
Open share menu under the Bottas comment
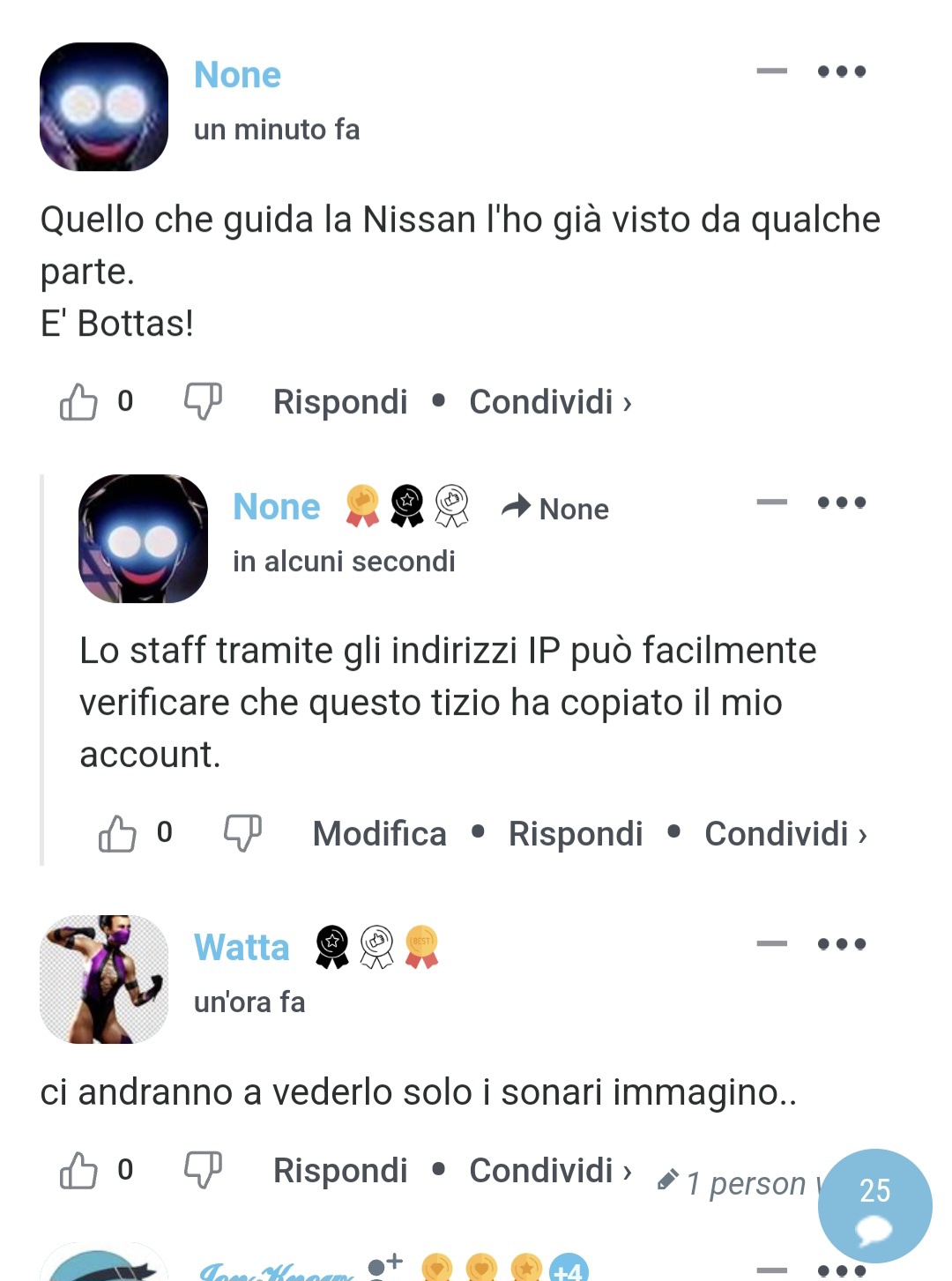click(551, 402)
